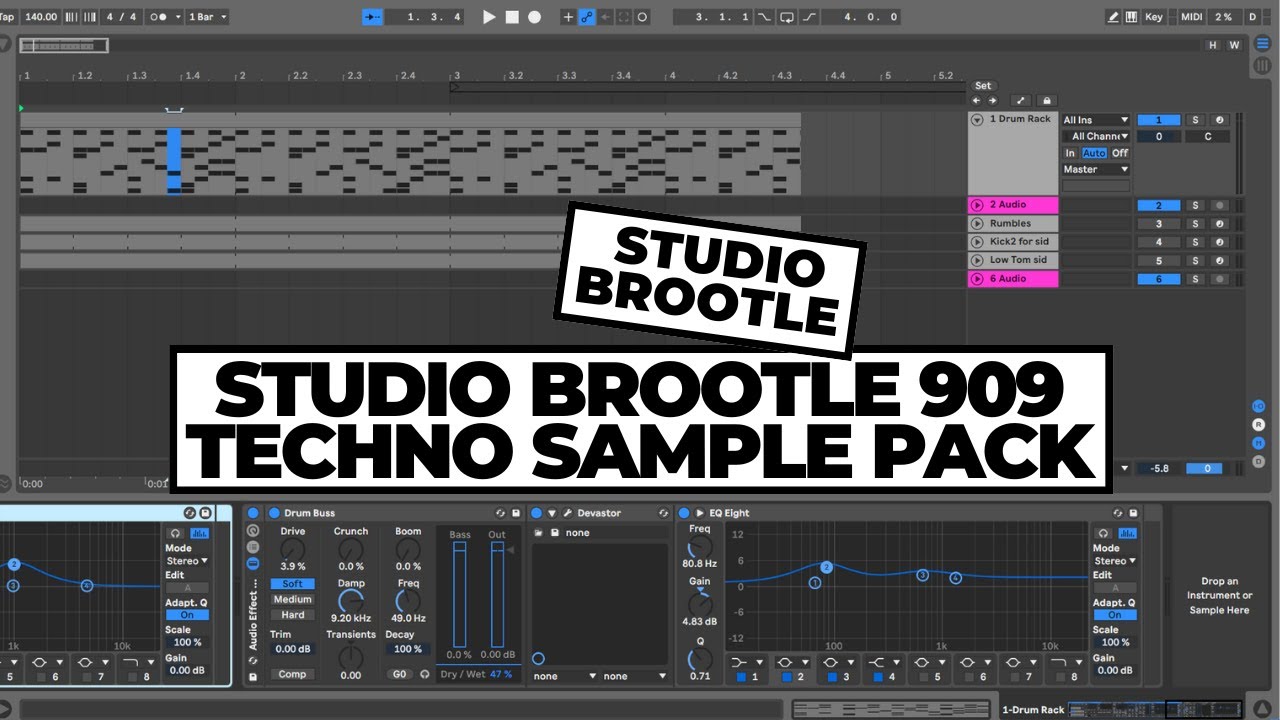Set monitor to Off
1280x720 pixels.
[x=1120, y=153]
